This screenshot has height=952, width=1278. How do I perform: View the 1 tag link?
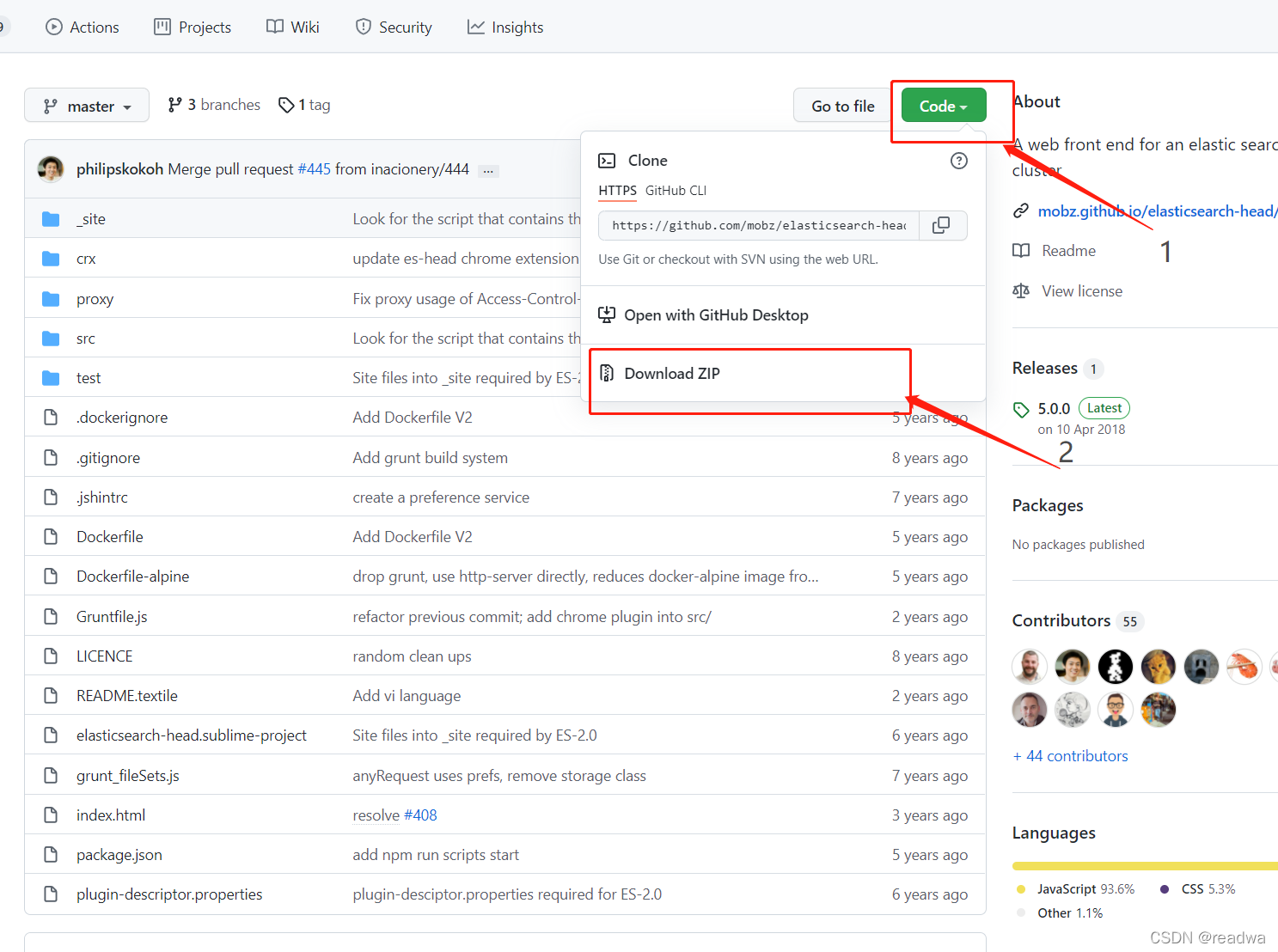304,105
